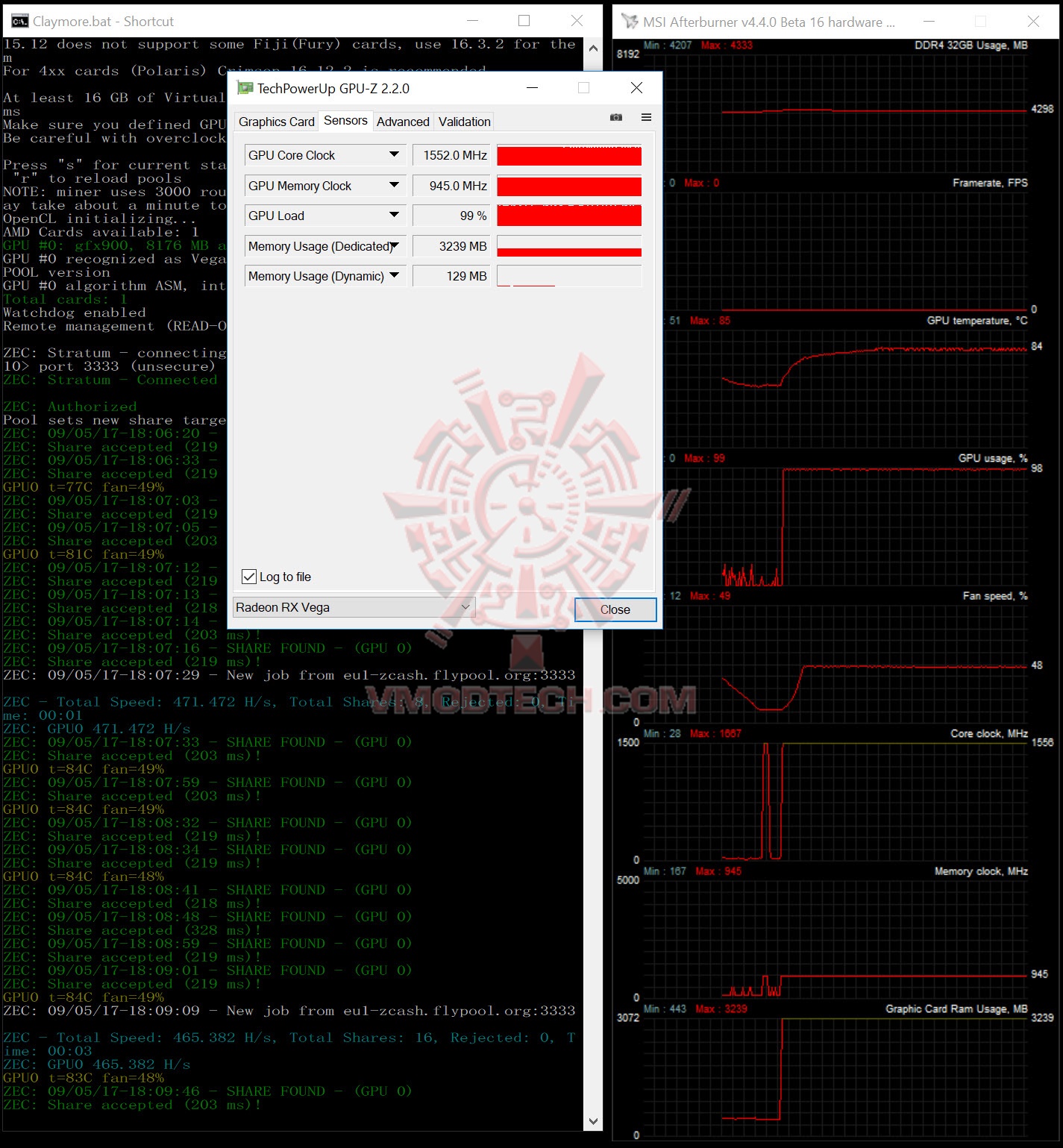1063x1148 pixels.
Task: Click the 'Graphic Card Ram Usage, MB' label
Action: tap(956, 1009)
